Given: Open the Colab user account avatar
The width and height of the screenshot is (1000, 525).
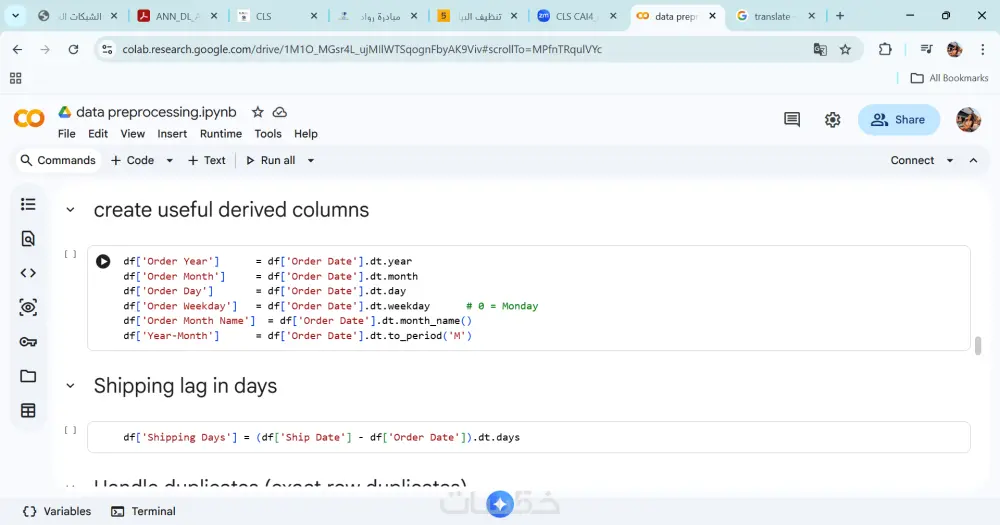Looking at the screenshot, I should [968, 119].
